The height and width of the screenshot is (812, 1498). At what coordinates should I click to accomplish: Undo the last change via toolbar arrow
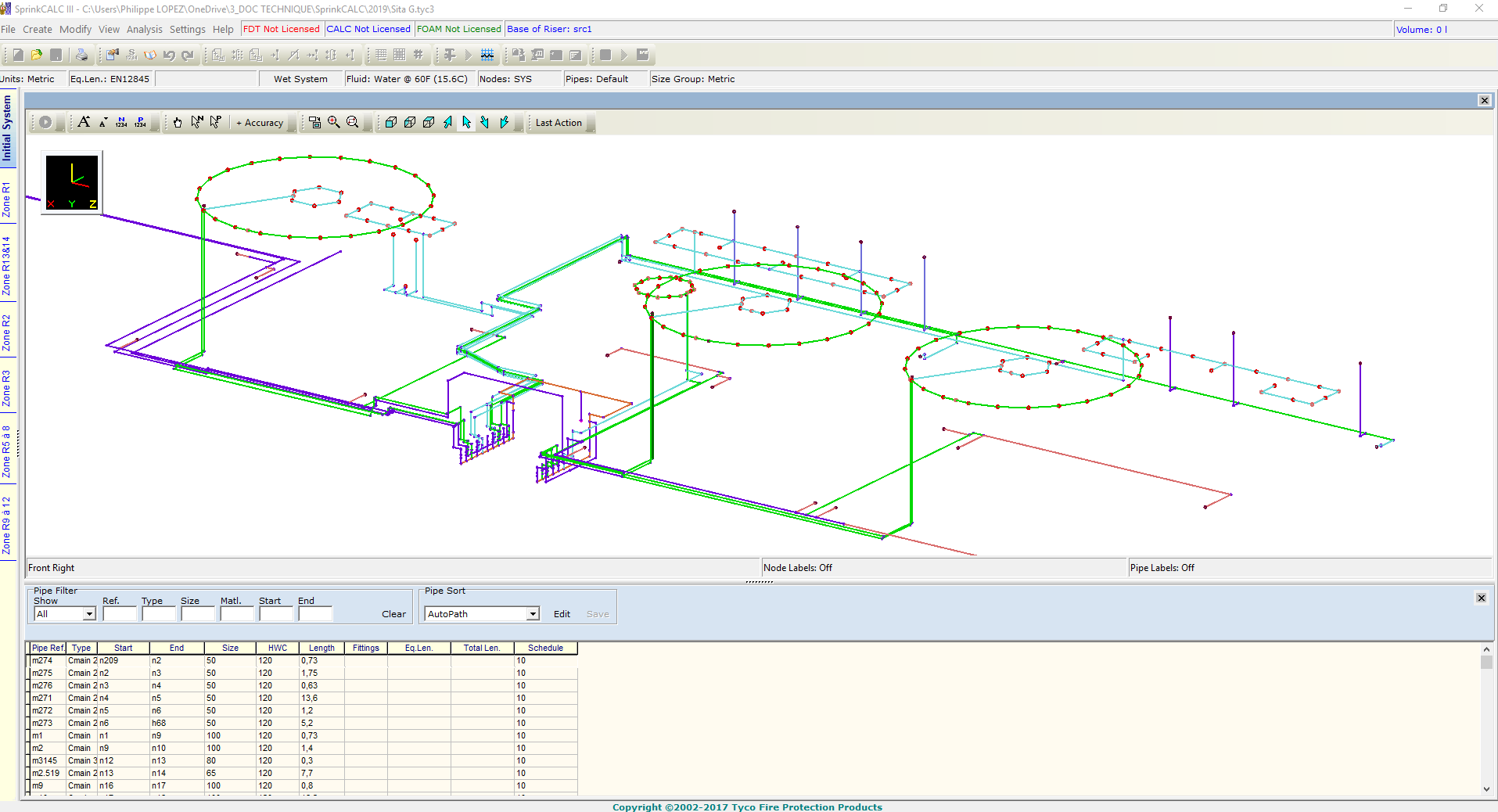(169, 55)
